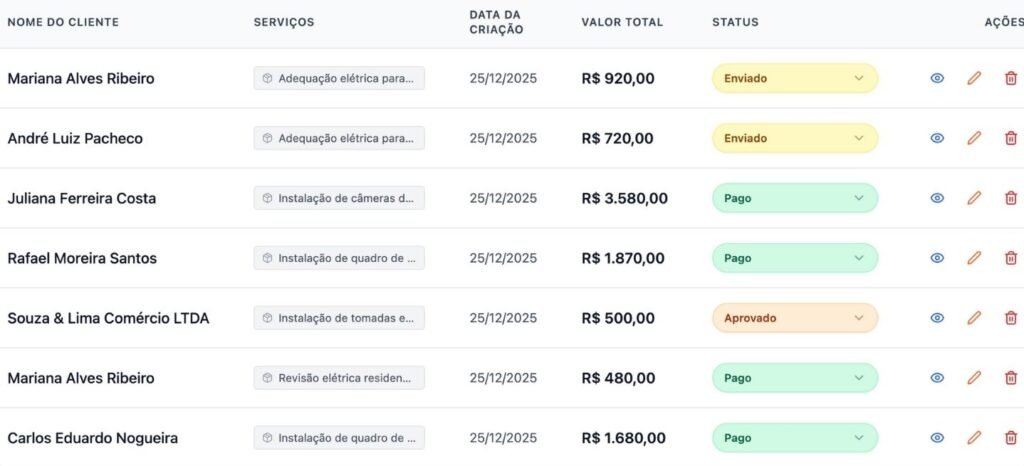Open Pago status dropdown for Rafael Moreira Santos
The width and height of the screenshot is (1024, 466).
[x=794, y=258]
